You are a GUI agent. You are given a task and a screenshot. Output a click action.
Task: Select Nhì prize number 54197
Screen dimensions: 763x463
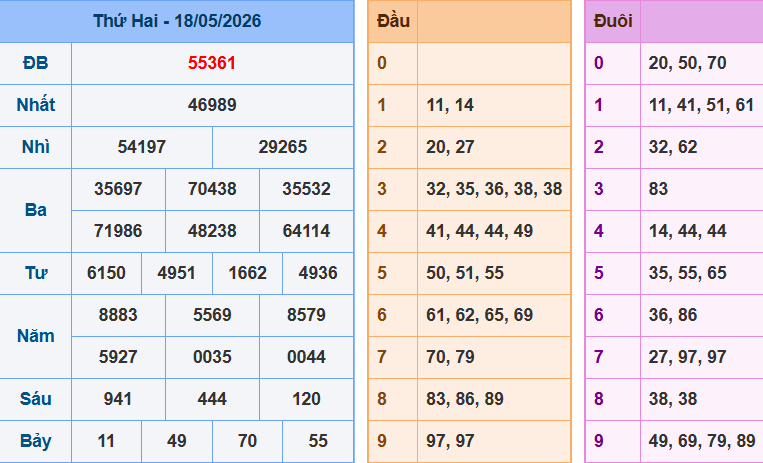click(142, 147)
